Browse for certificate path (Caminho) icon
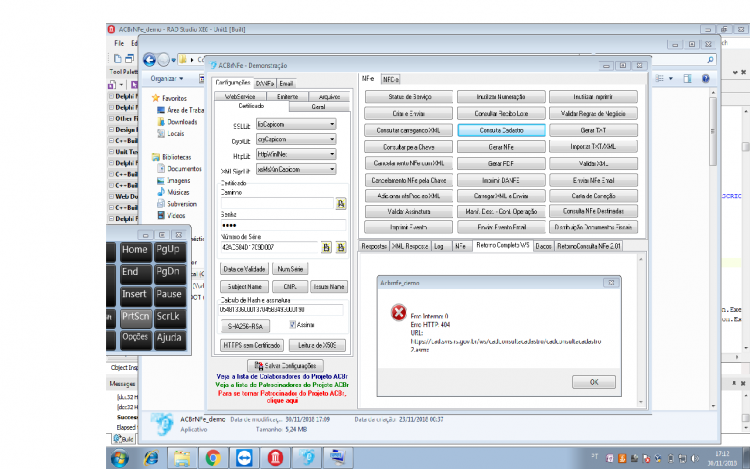The image size is (750, 469). [x=341, y=204]
